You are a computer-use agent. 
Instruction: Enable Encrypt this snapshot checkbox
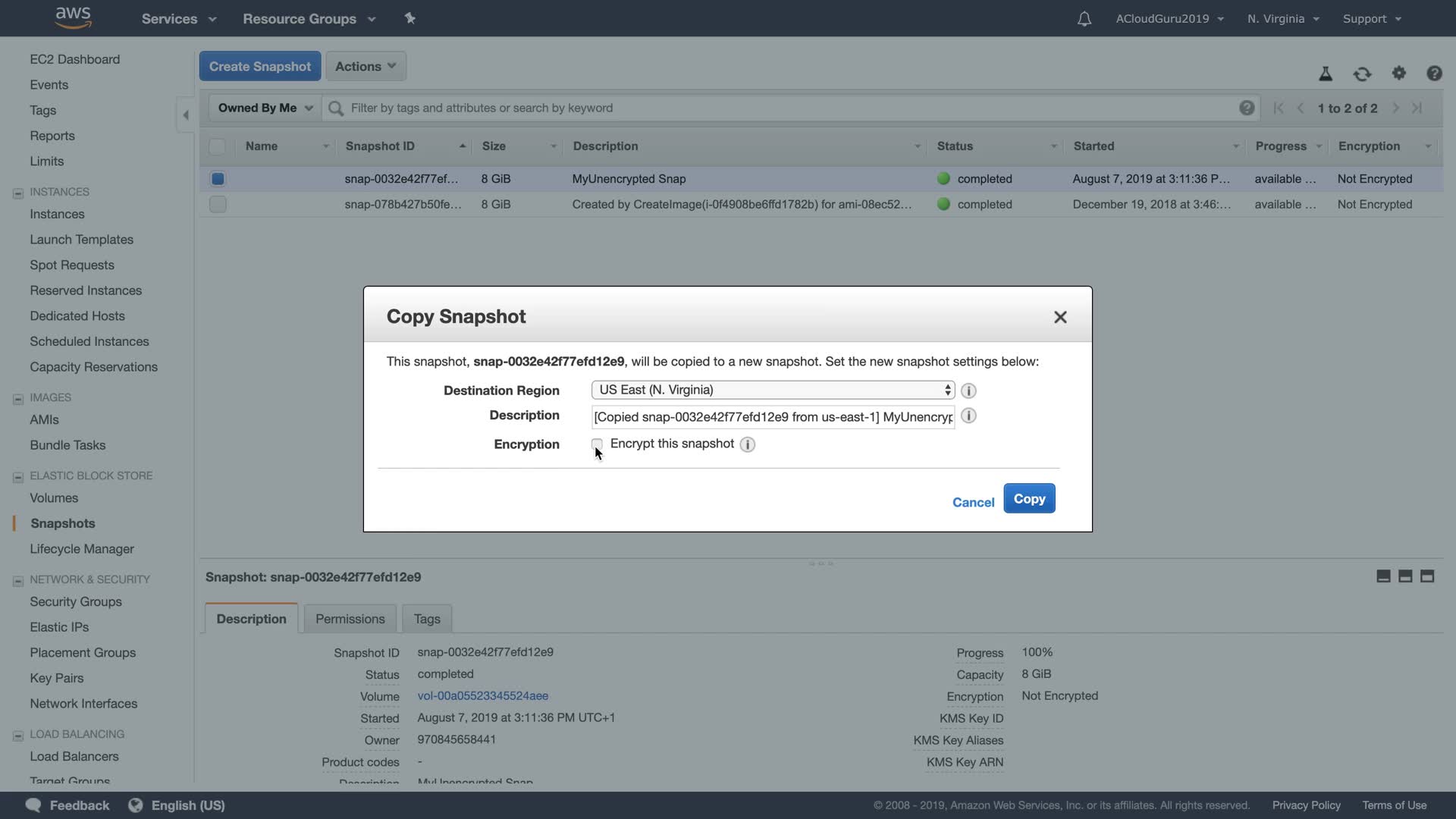coord(597,444)
